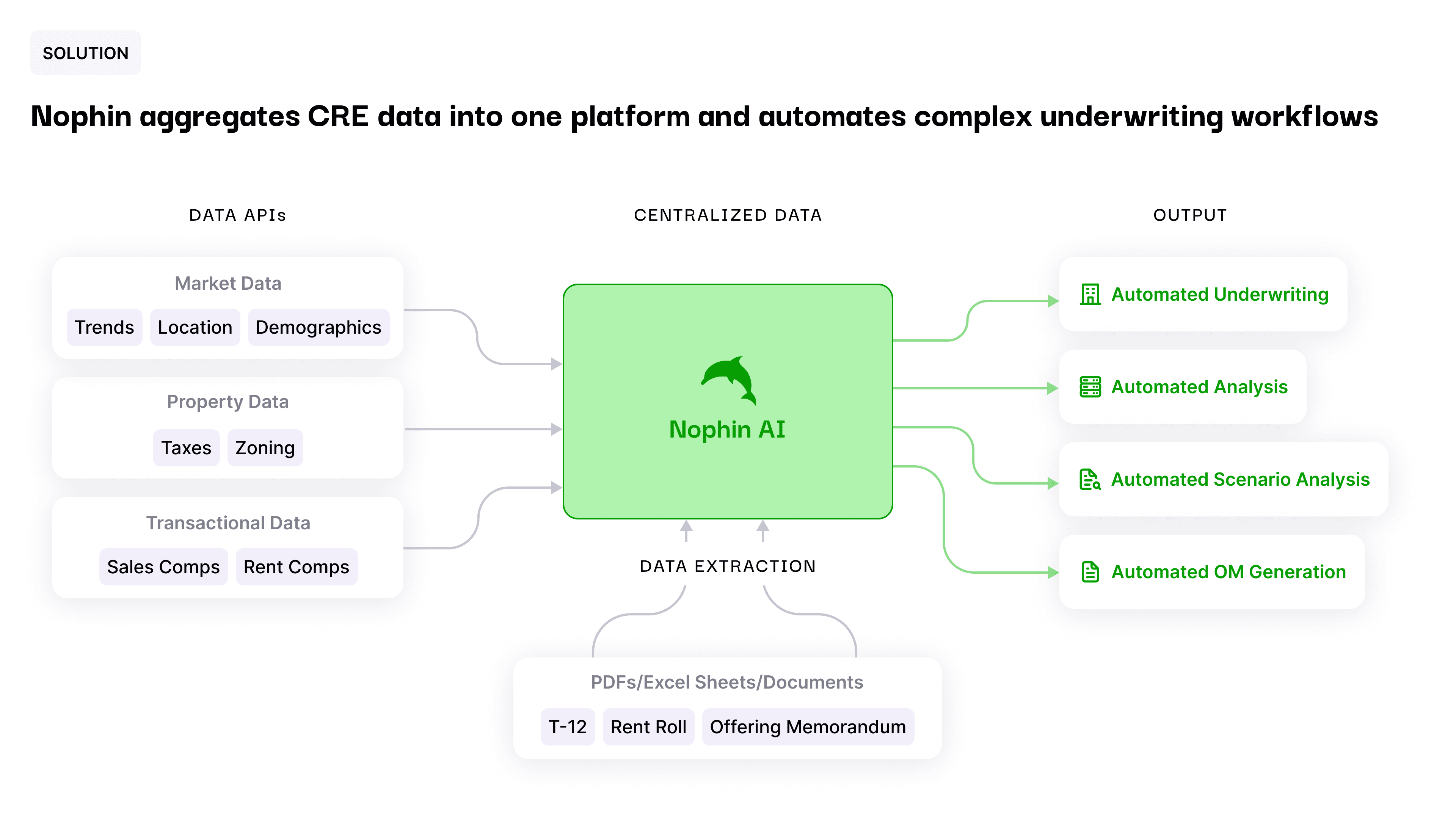Click the Nophin AI dolphin logo
The image size is (1456, 819).
coord(728,380)
